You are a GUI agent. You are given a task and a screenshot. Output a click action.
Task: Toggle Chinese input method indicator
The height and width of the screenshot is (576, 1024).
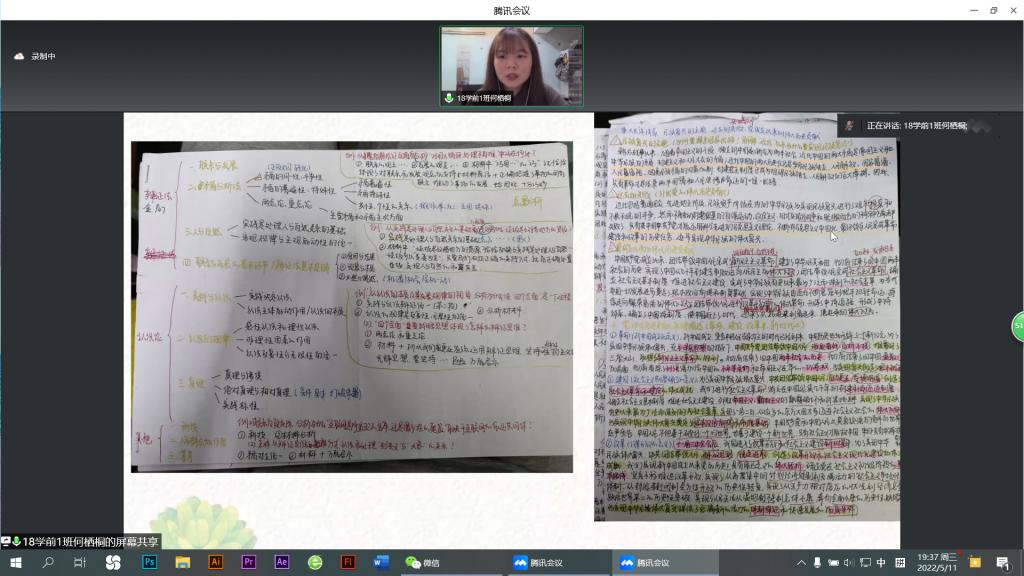pyautogui.click(x=881, y=562)
